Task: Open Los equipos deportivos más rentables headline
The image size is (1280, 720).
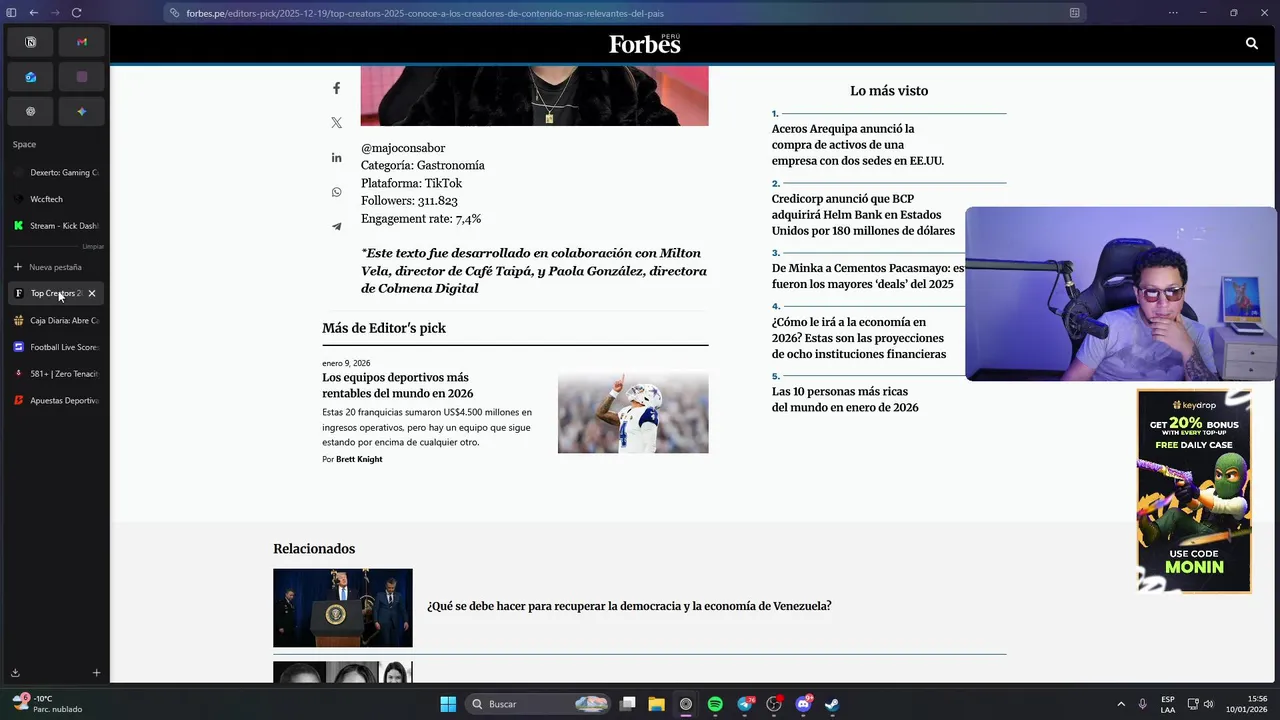Action: tap(397, 385)
